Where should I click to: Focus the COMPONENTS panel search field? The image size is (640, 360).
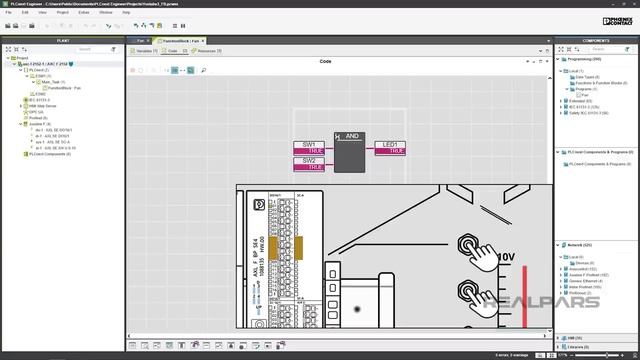(606, 49)
